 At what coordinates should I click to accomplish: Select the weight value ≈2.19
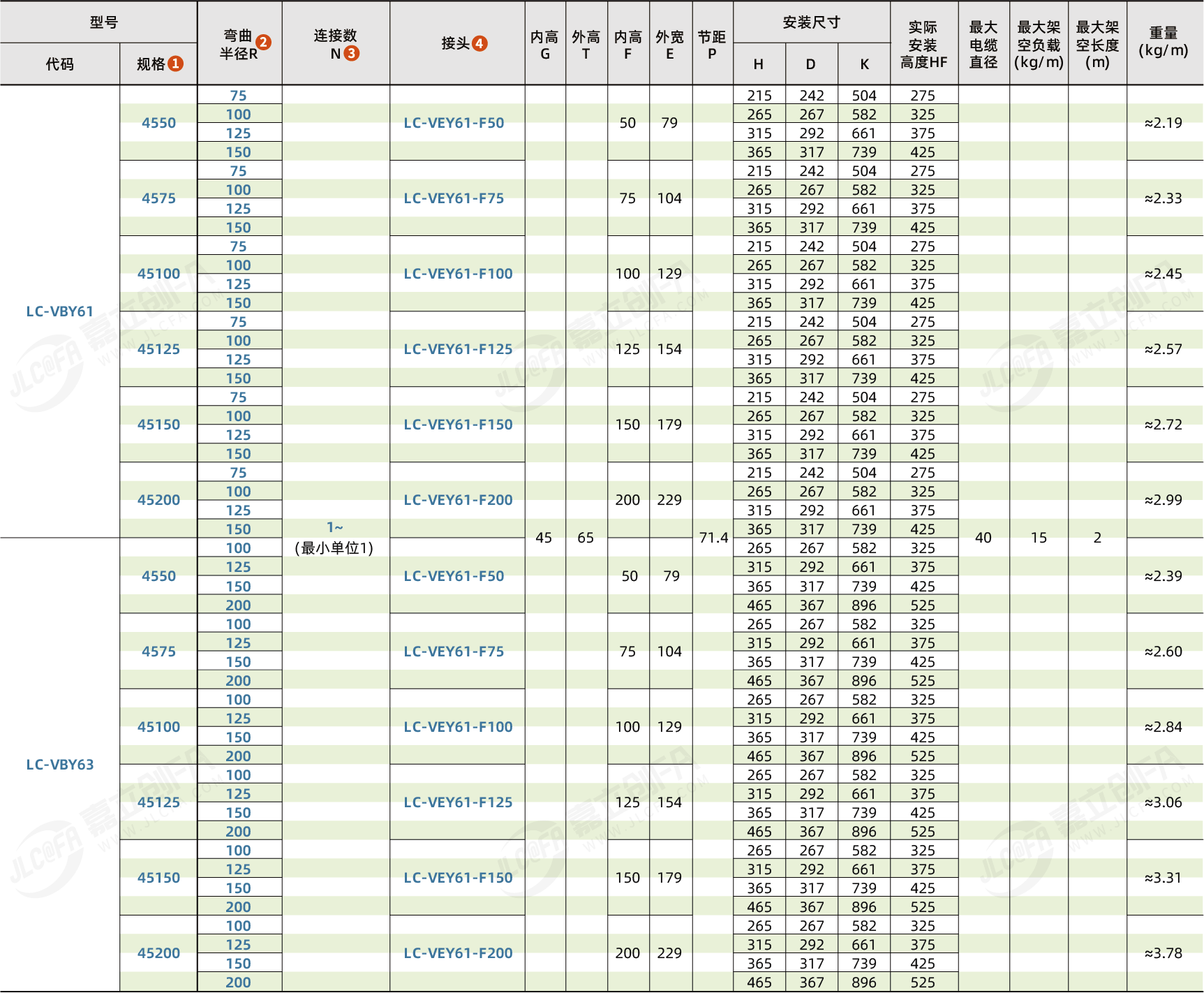point(1164,123)
